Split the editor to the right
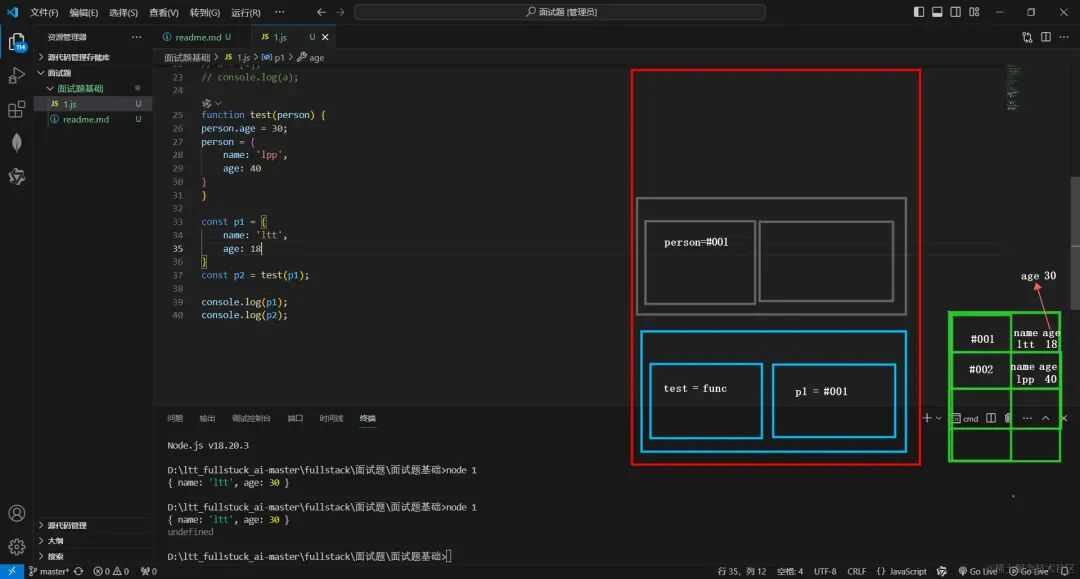Image resolution: width=1080 pixels, height=579 pixels. pyautogui.click(x=1046, y=37)
